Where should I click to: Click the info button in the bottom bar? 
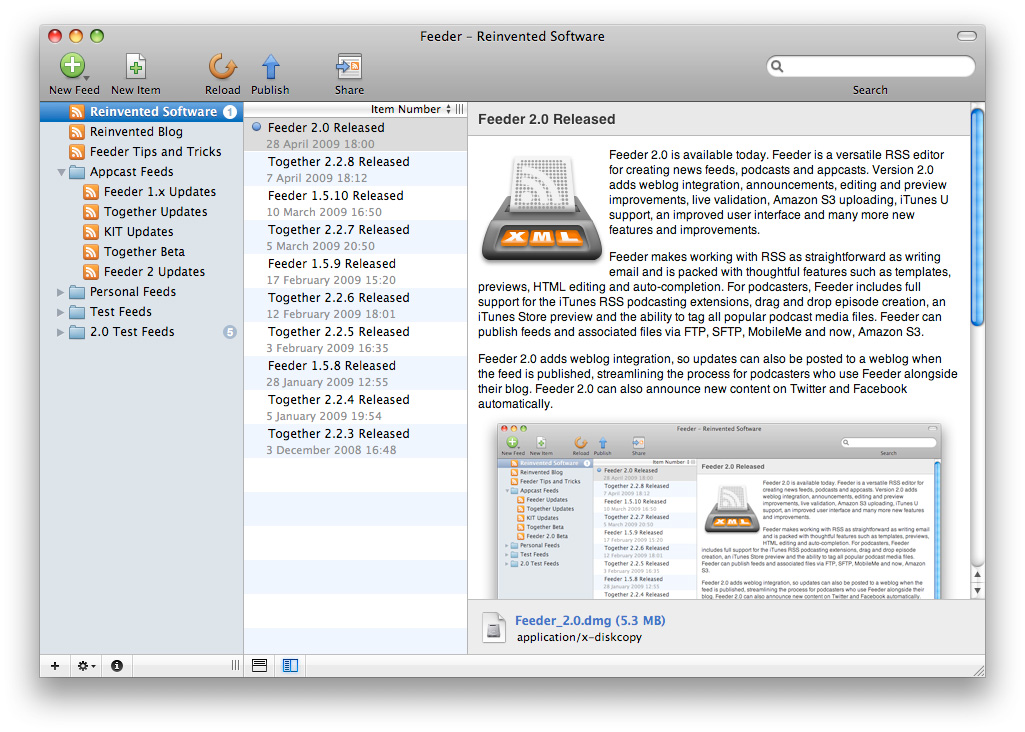pyautogui.click(x=117, y=666)
